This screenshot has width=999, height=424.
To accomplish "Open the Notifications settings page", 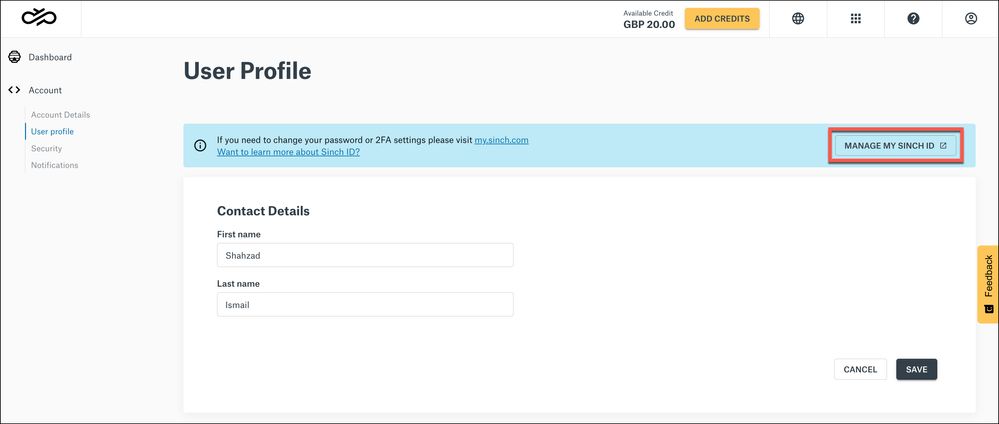I will pos(54,165).
